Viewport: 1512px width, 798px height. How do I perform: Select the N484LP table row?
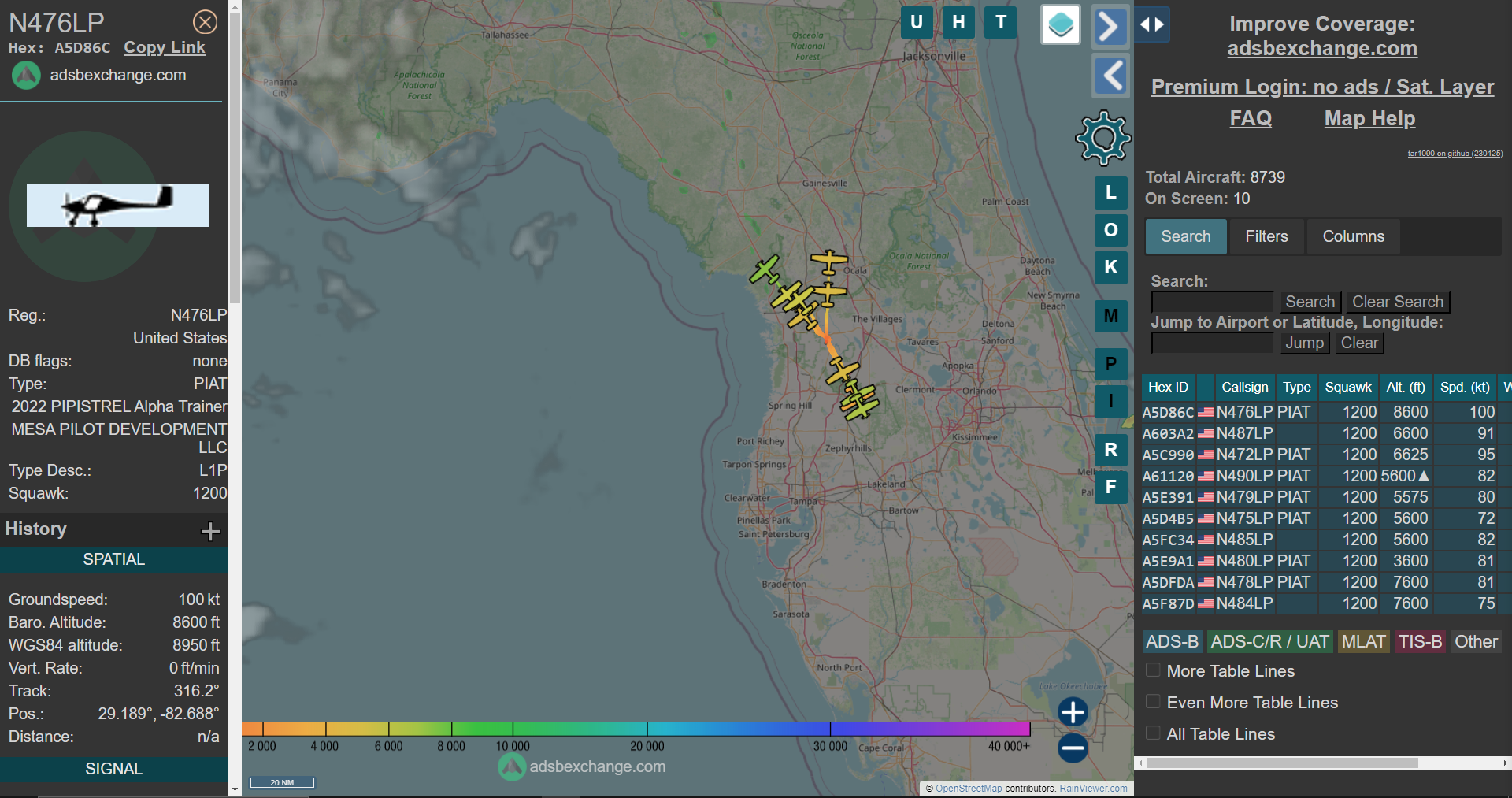1327,603
